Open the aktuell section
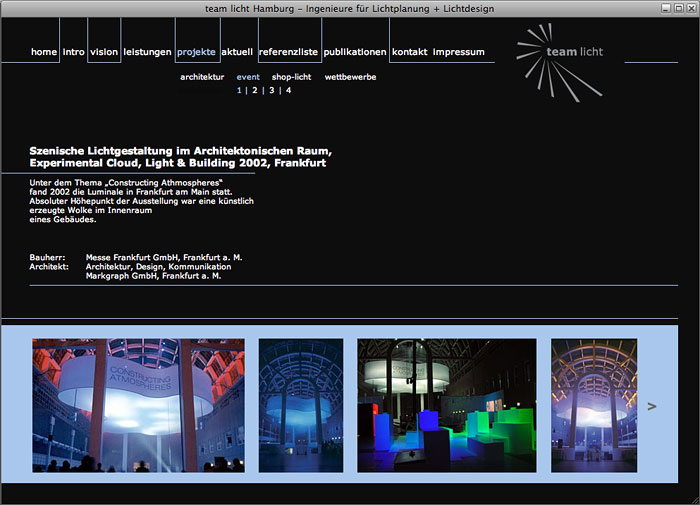700x505 pixels. coord(237,52)
